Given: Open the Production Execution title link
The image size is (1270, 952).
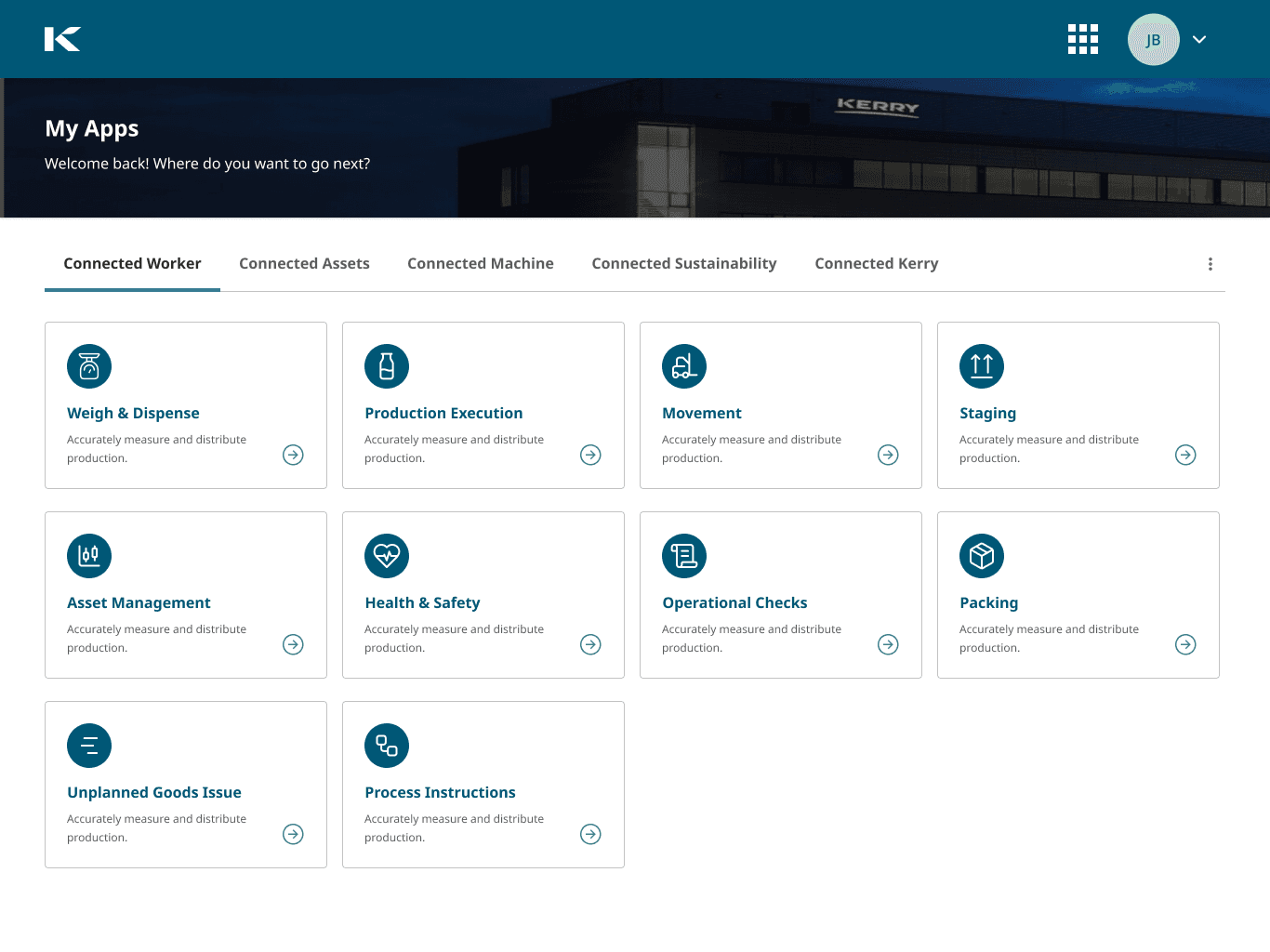Looking at the screenshot, I should coord(443,413).
